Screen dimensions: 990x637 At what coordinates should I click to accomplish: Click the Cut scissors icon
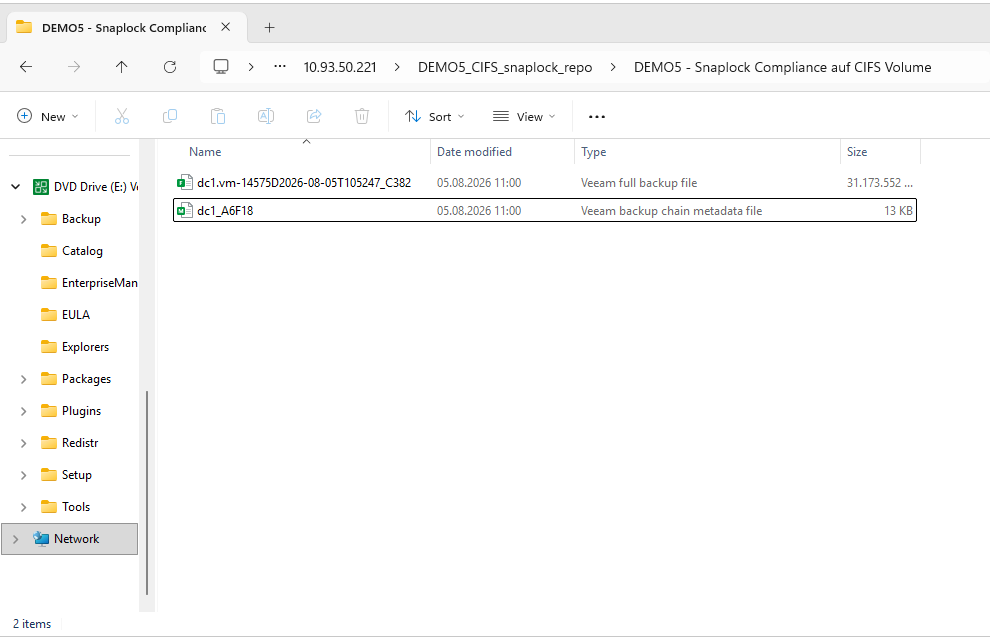point(122,116)
